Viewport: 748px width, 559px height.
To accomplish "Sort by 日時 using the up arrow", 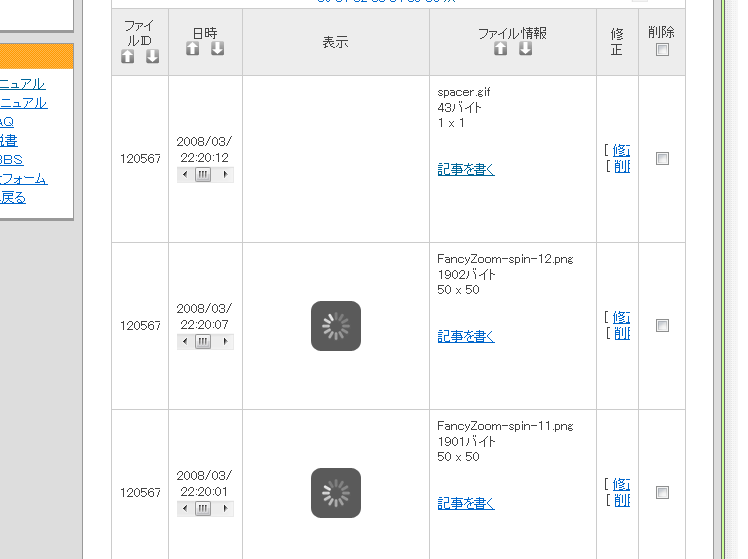I will click(x=193, y=49).
